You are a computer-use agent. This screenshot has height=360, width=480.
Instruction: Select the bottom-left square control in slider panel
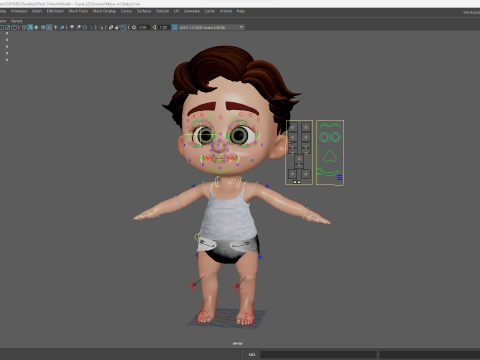(x=293, y=174)
